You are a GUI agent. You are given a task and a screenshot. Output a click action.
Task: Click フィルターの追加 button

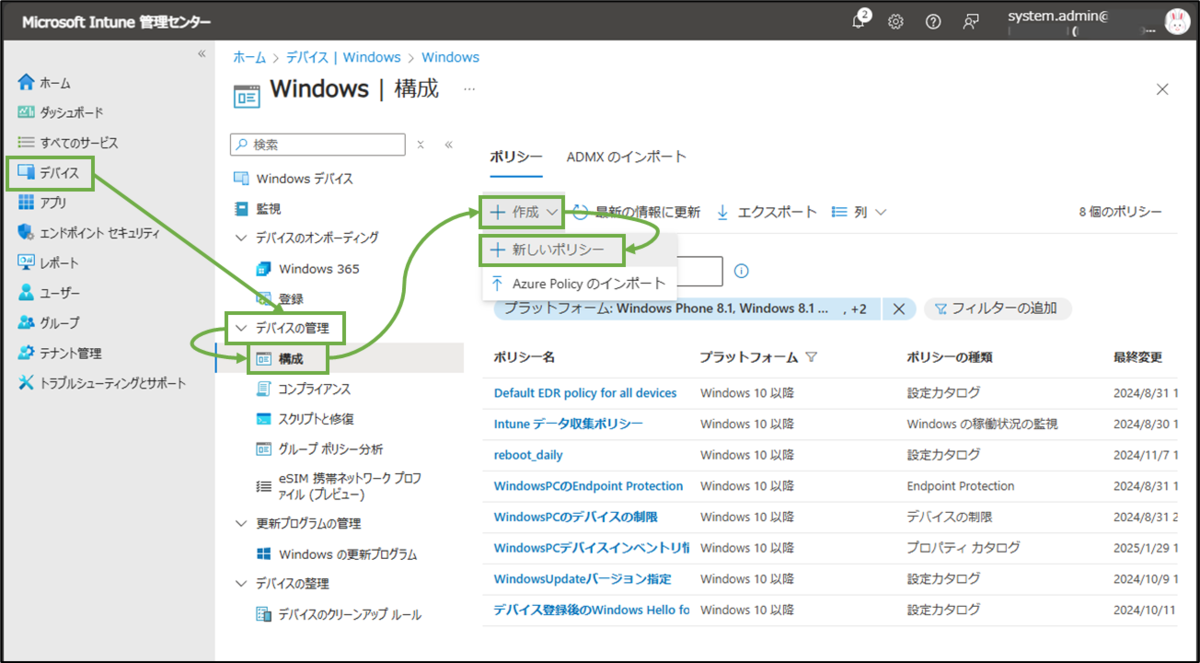pos(997,308)
